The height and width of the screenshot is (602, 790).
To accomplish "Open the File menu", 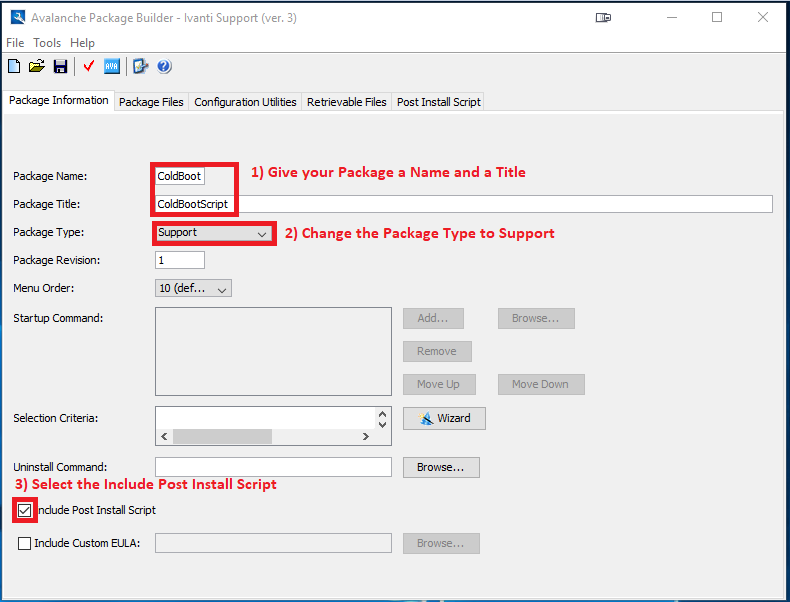I will [15, 43].
